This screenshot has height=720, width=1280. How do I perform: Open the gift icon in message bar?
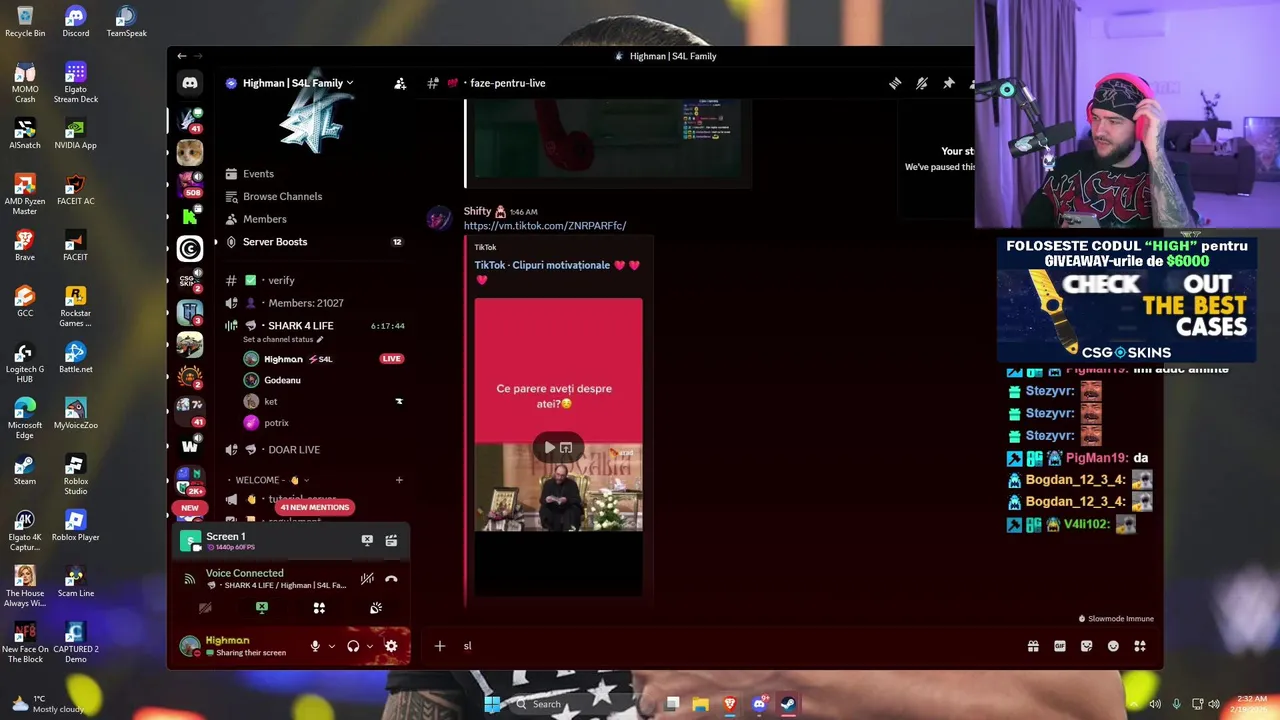(1033, 646)
